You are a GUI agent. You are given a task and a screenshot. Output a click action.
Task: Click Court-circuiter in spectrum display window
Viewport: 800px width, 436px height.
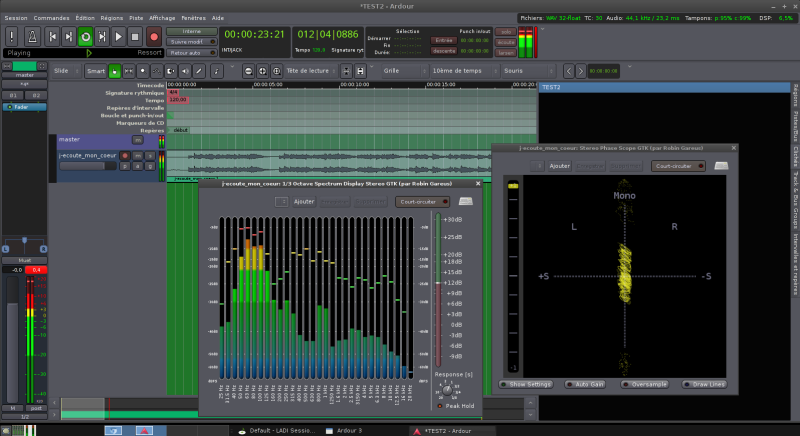424,201
